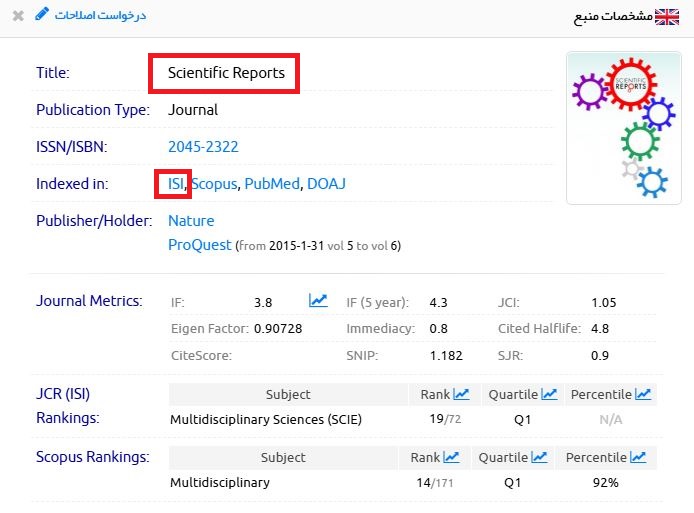This screenshot has height=513, width=694.
Task: Click the Scientific Reports cover thumbnail
Action: click(x=623, y=128)
